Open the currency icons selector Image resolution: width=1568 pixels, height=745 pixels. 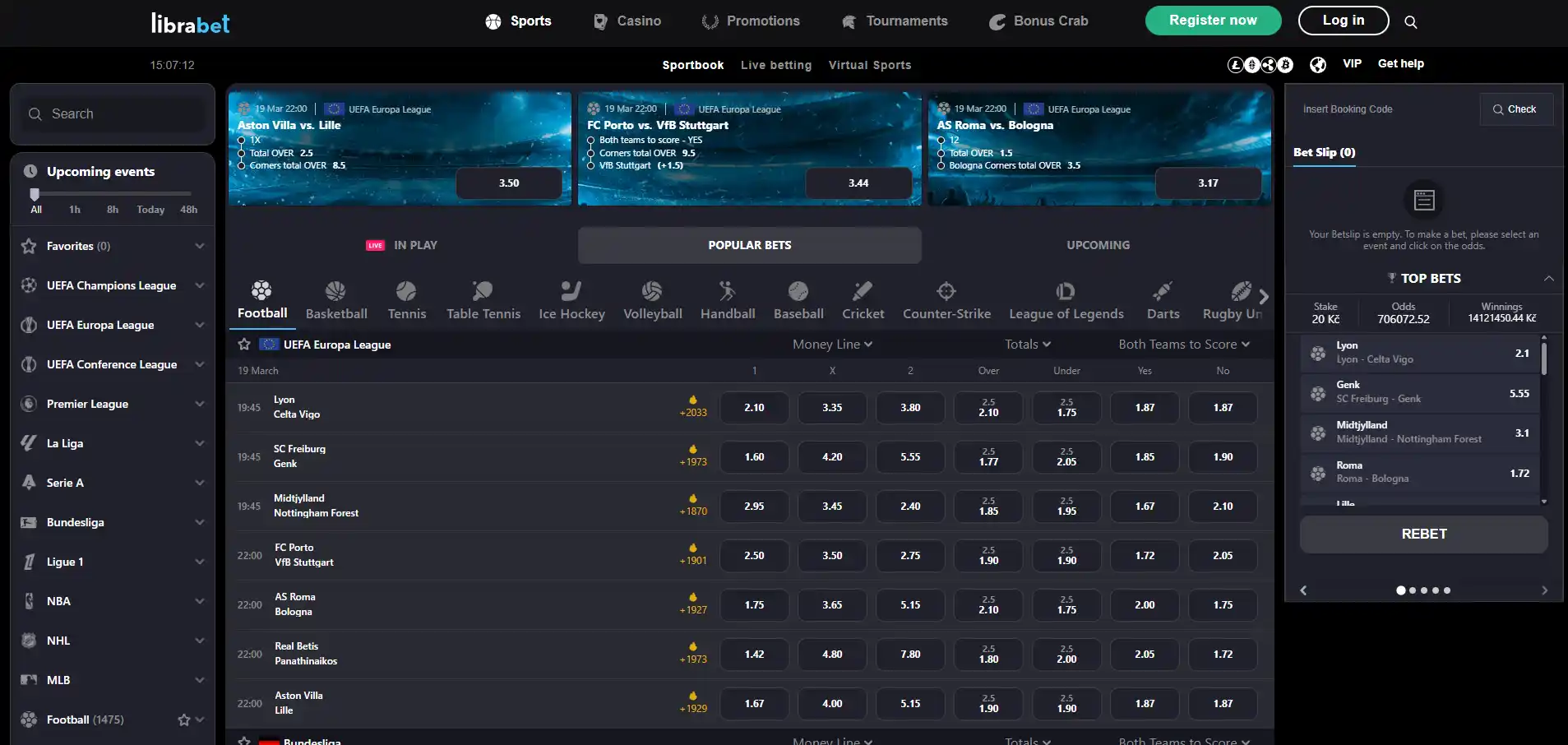[1260, 65]
